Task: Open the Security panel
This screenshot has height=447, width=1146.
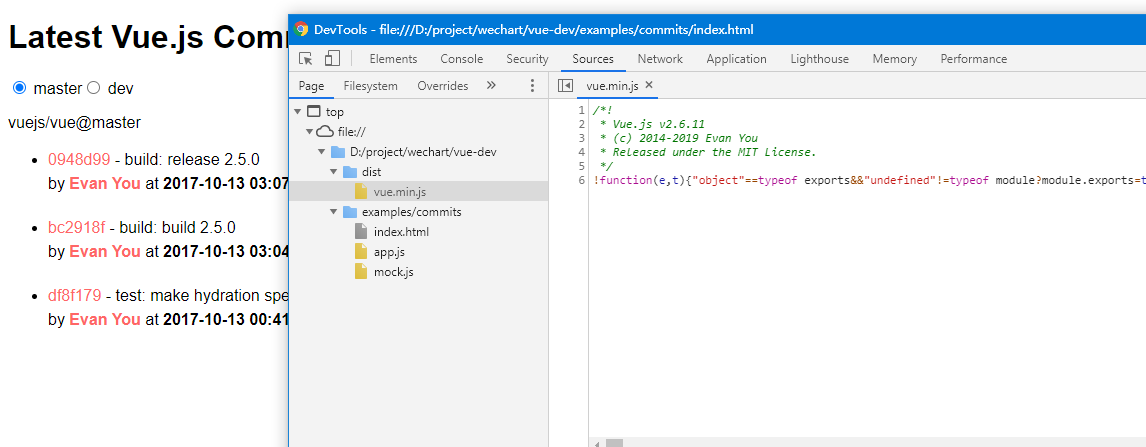Action: coord(528,59)
